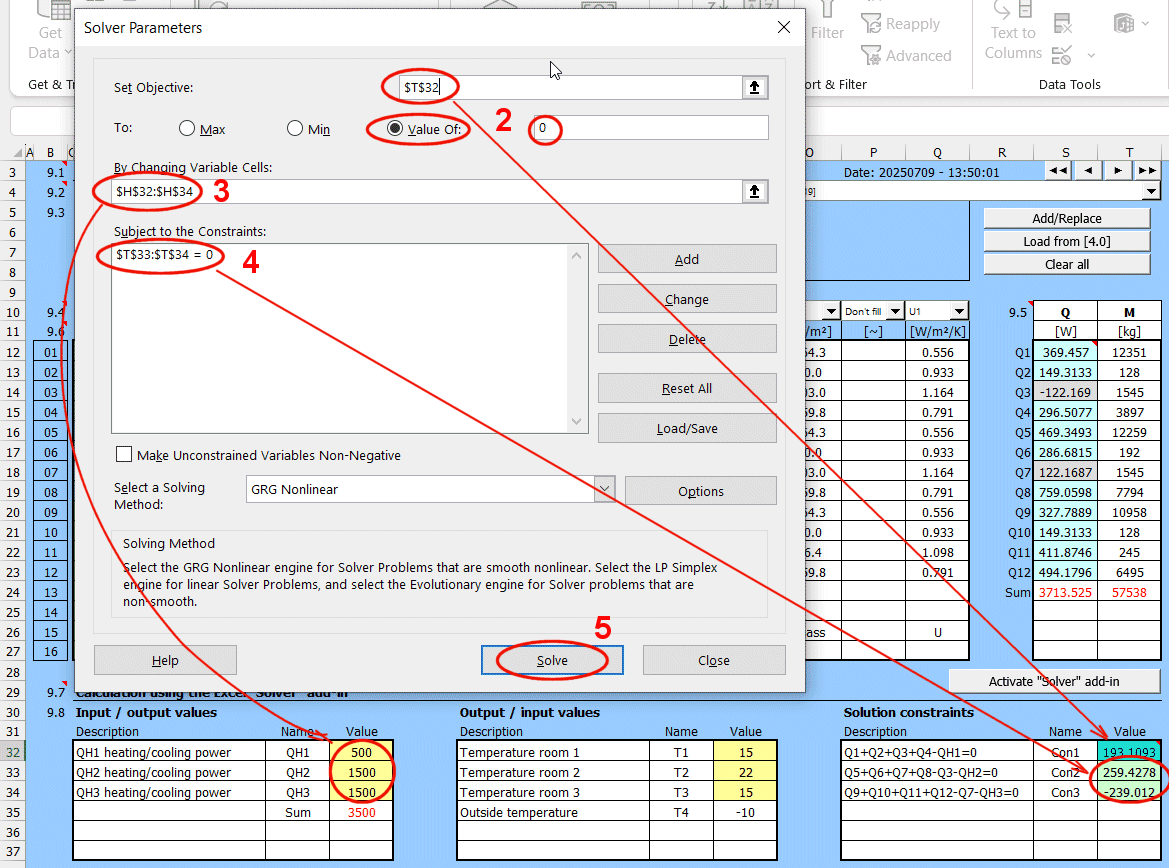Screen dimensions: 1169x868
Task: Click the Set Objective range selector arrow
Action: 755,88
